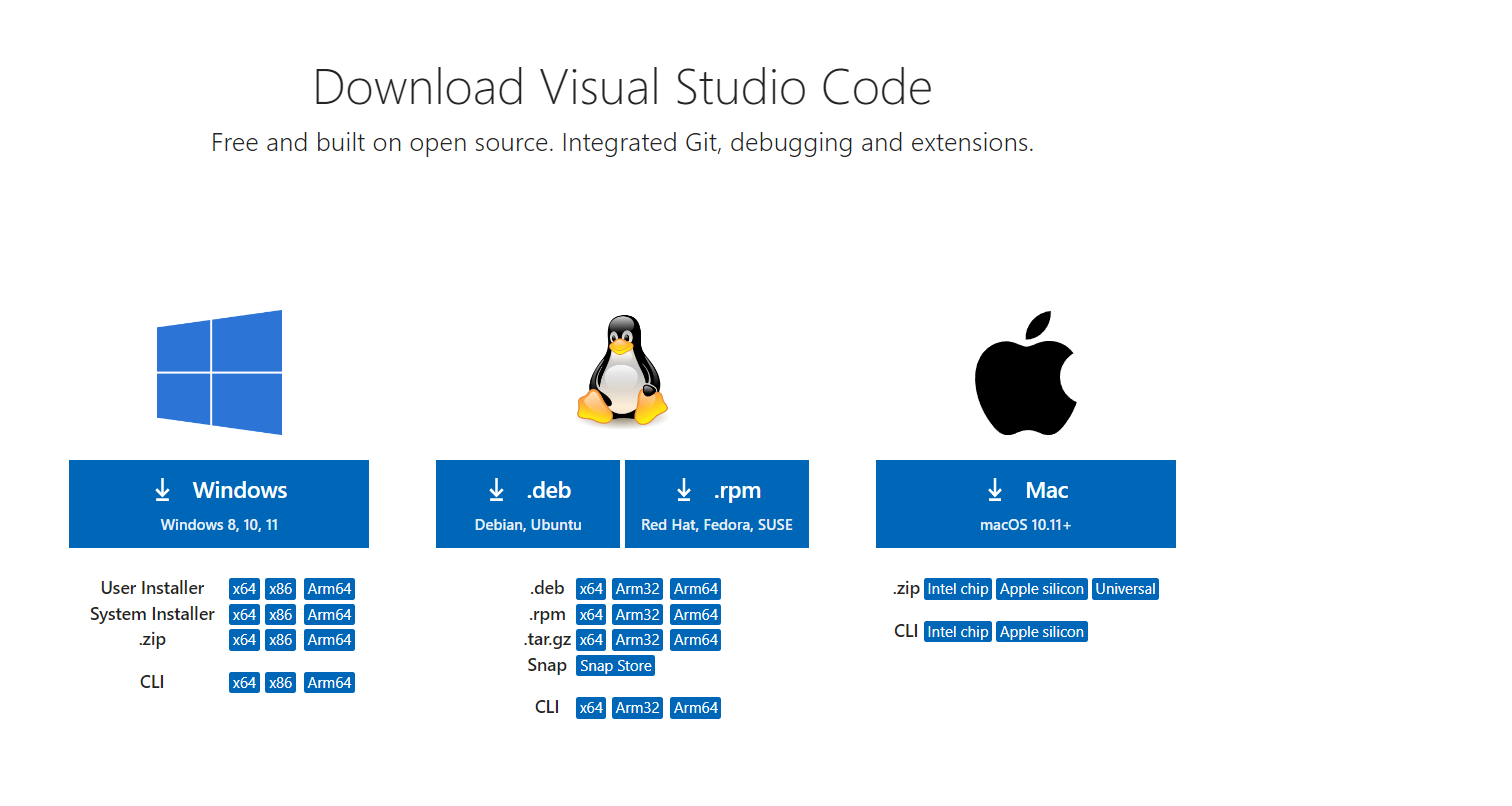Download the Windows 8, 10, 11 installer
This screenshot has height=806, width=1512.
tap(219, 504)
